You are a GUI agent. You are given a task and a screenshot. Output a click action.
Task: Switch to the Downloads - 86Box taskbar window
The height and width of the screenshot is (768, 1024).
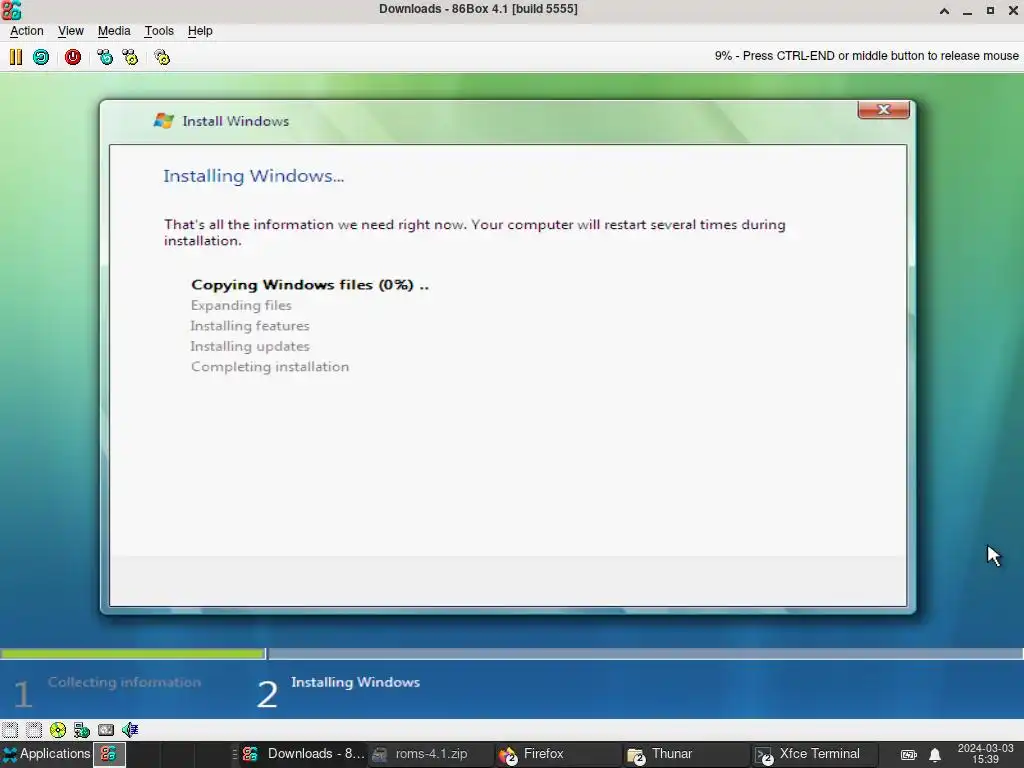[304, 754]
